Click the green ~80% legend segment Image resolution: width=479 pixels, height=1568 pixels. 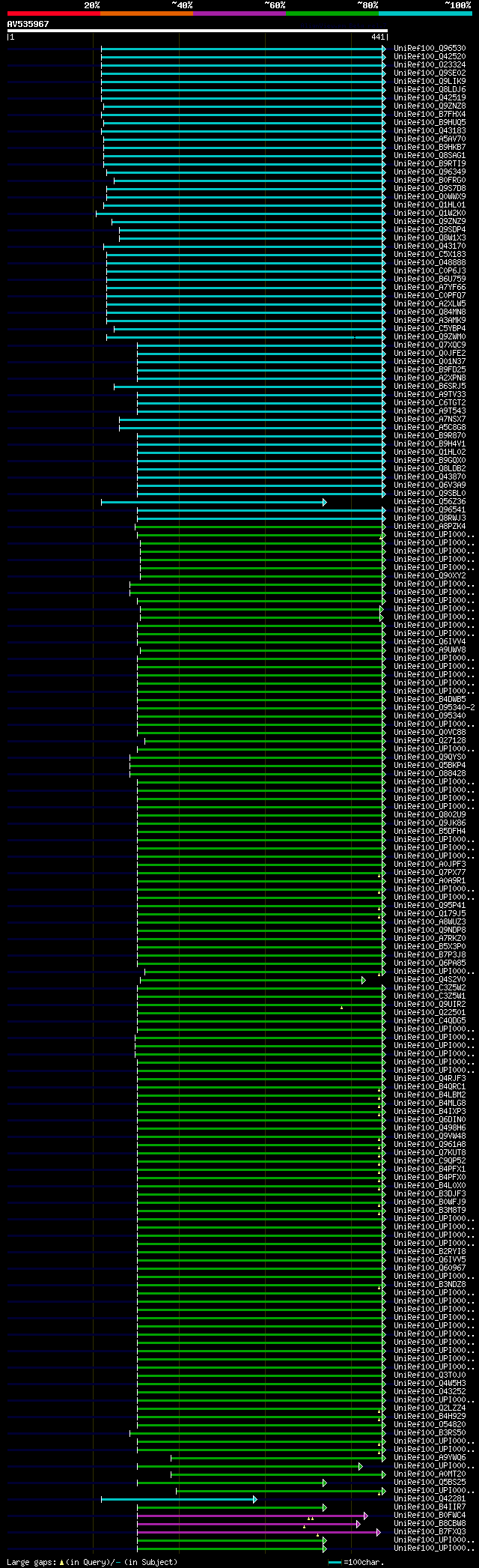[332, 13]
